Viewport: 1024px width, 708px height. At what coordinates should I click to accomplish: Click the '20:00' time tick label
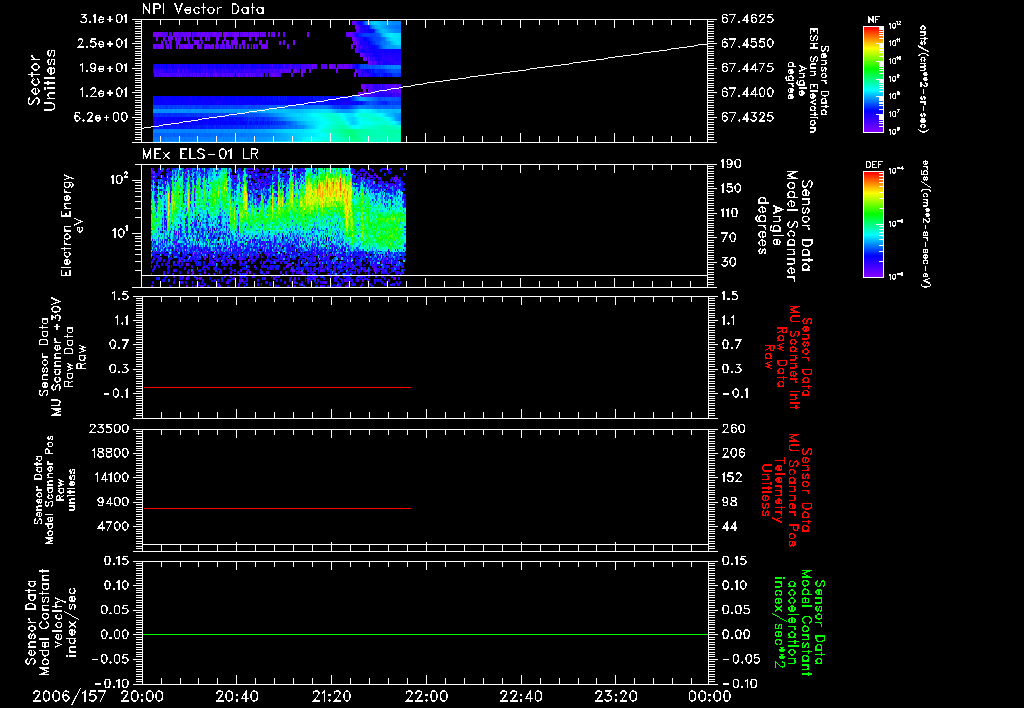tap(142, 697)
